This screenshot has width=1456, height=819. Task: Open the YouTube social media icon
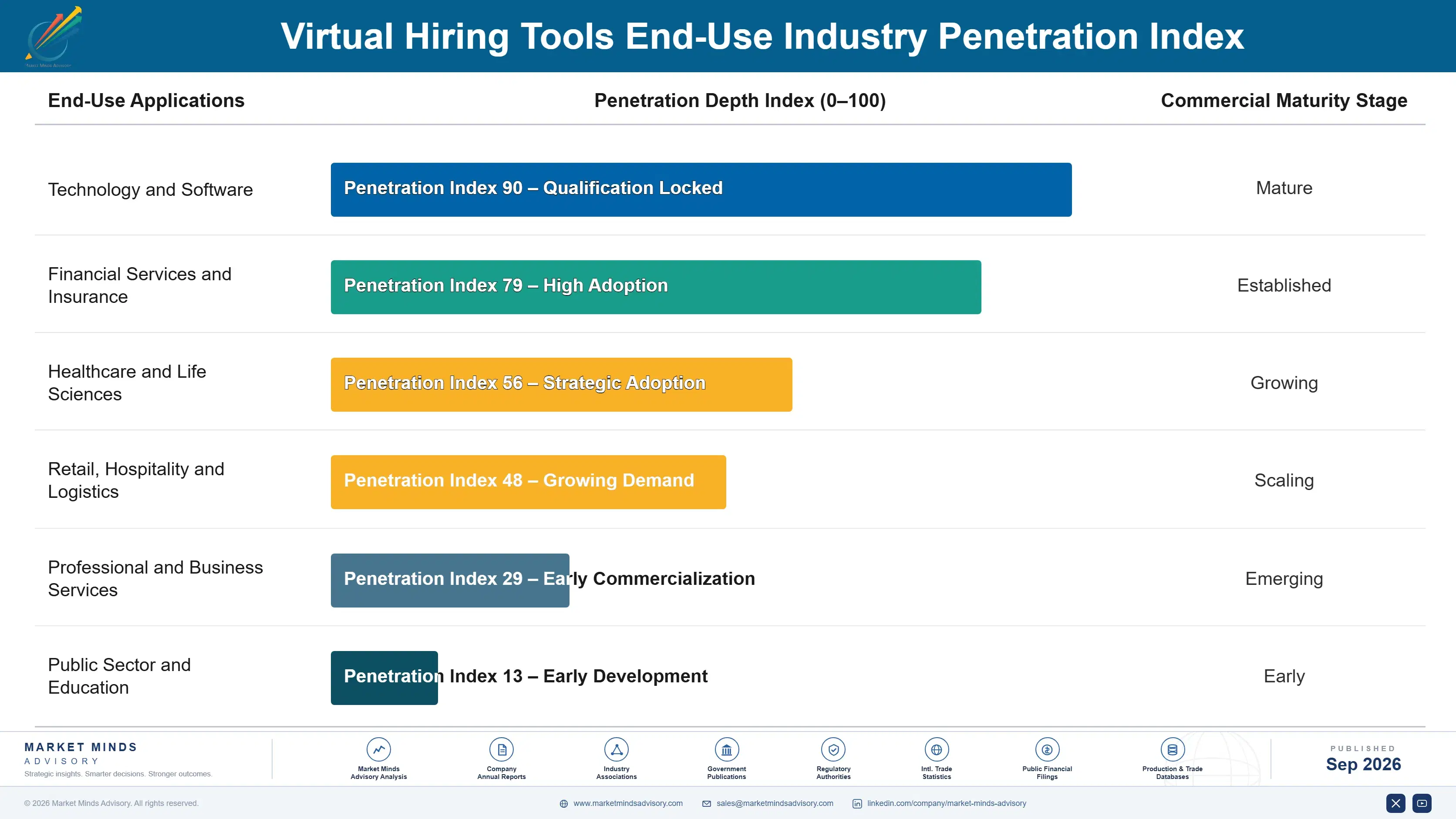[x=1422, y=803]
